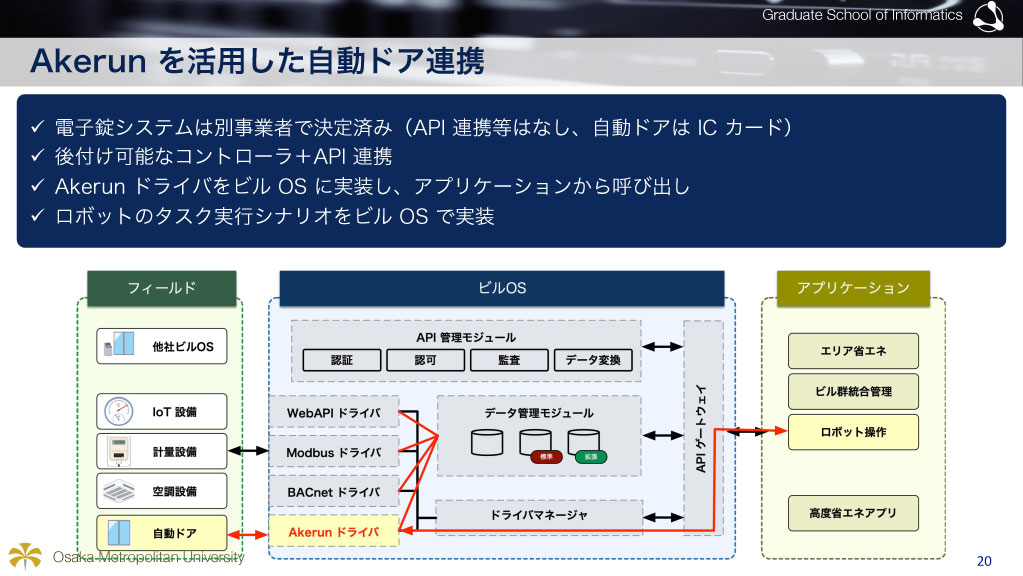Select the 自動ドア box
1023x576 pixels.
[x=162, y=533]
